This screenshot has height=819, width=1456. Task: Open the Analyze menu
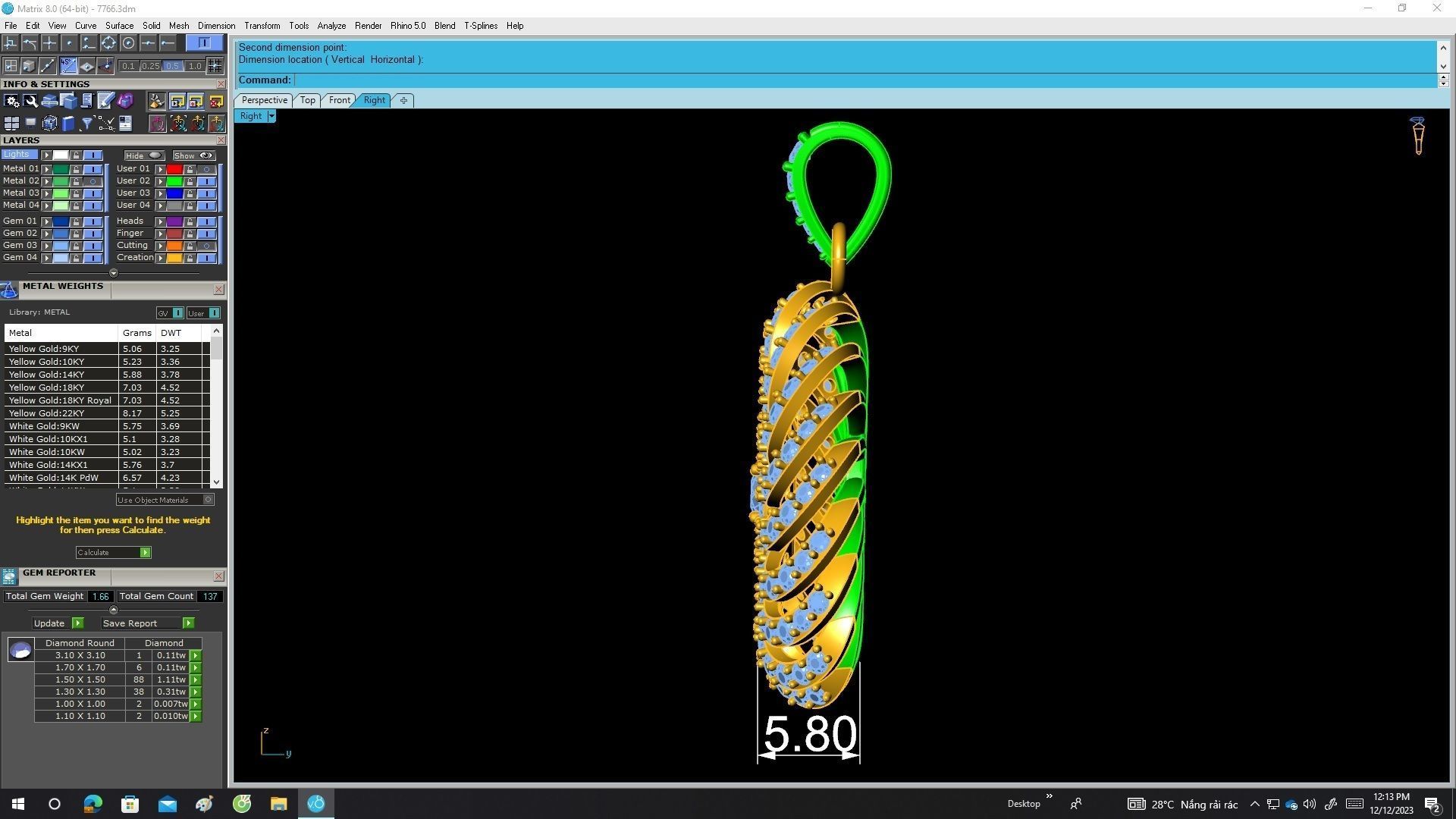pyautogui.click(x=331, y=26)
